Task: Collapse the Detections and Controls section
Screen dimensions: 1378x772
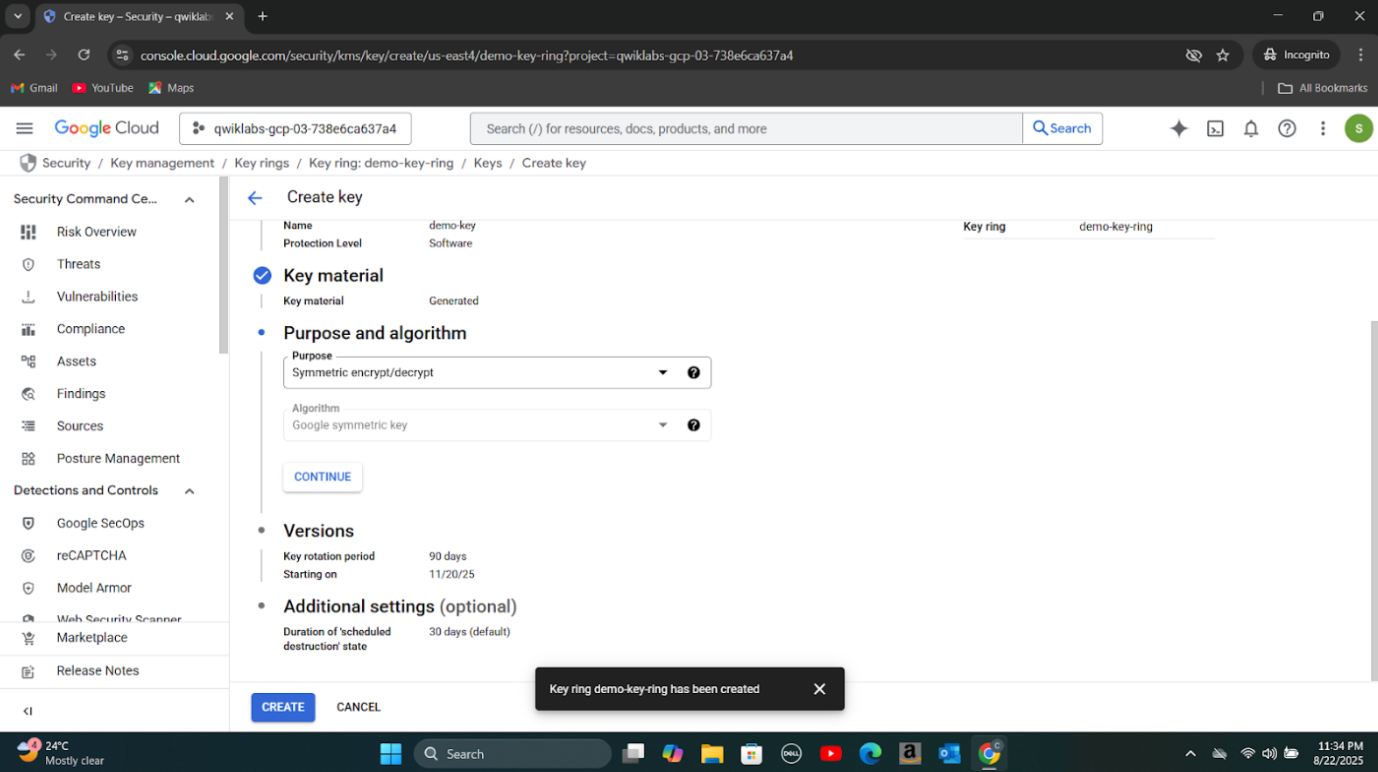Action: tap(189, 491)
